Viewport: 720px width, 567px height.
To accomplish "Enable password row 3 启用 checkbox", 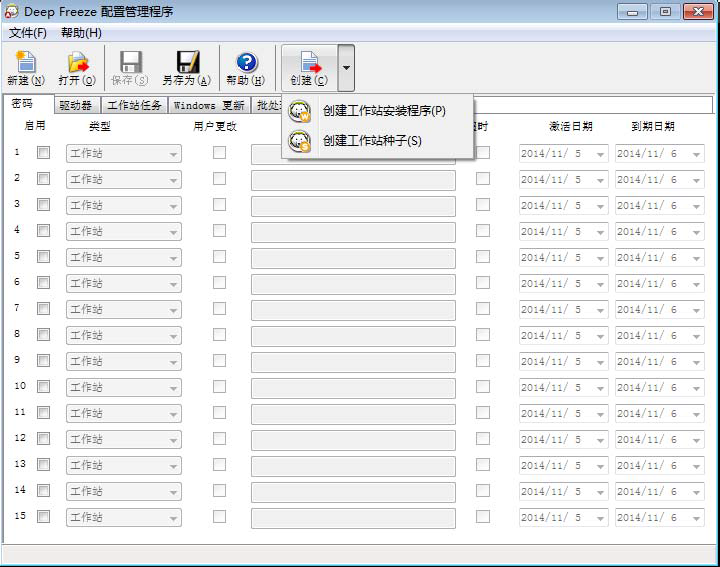I will coord(44,204).
